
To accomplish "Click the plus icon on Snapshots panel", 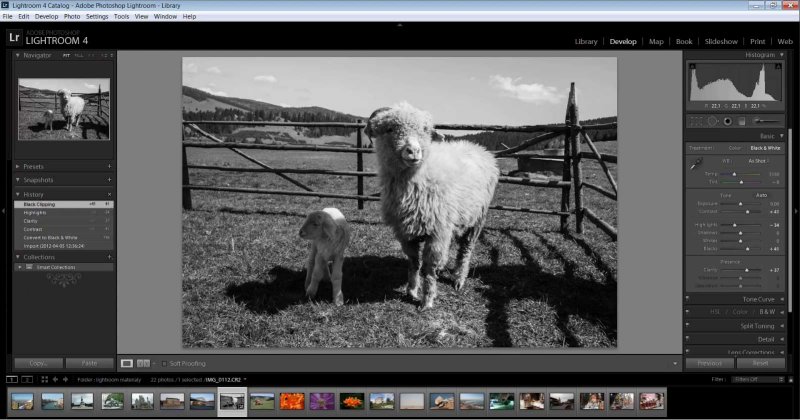I will [x=108, y=179].
